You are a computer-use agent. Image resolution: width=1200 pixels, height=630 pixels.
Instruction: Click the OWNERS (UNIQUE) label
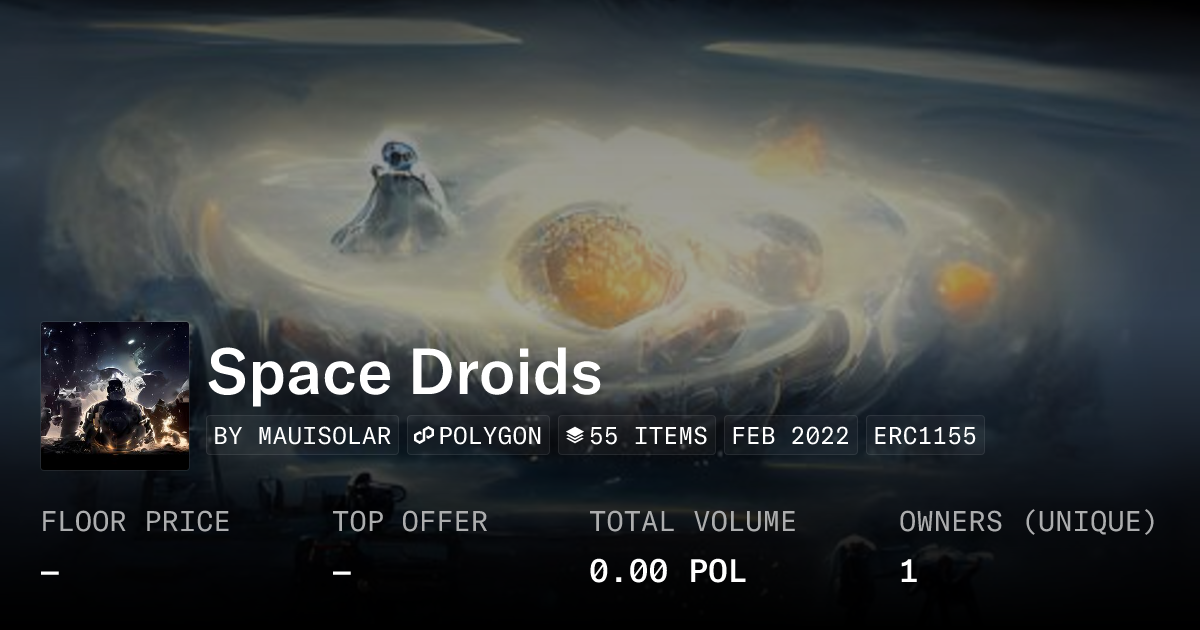[1028, 522]
